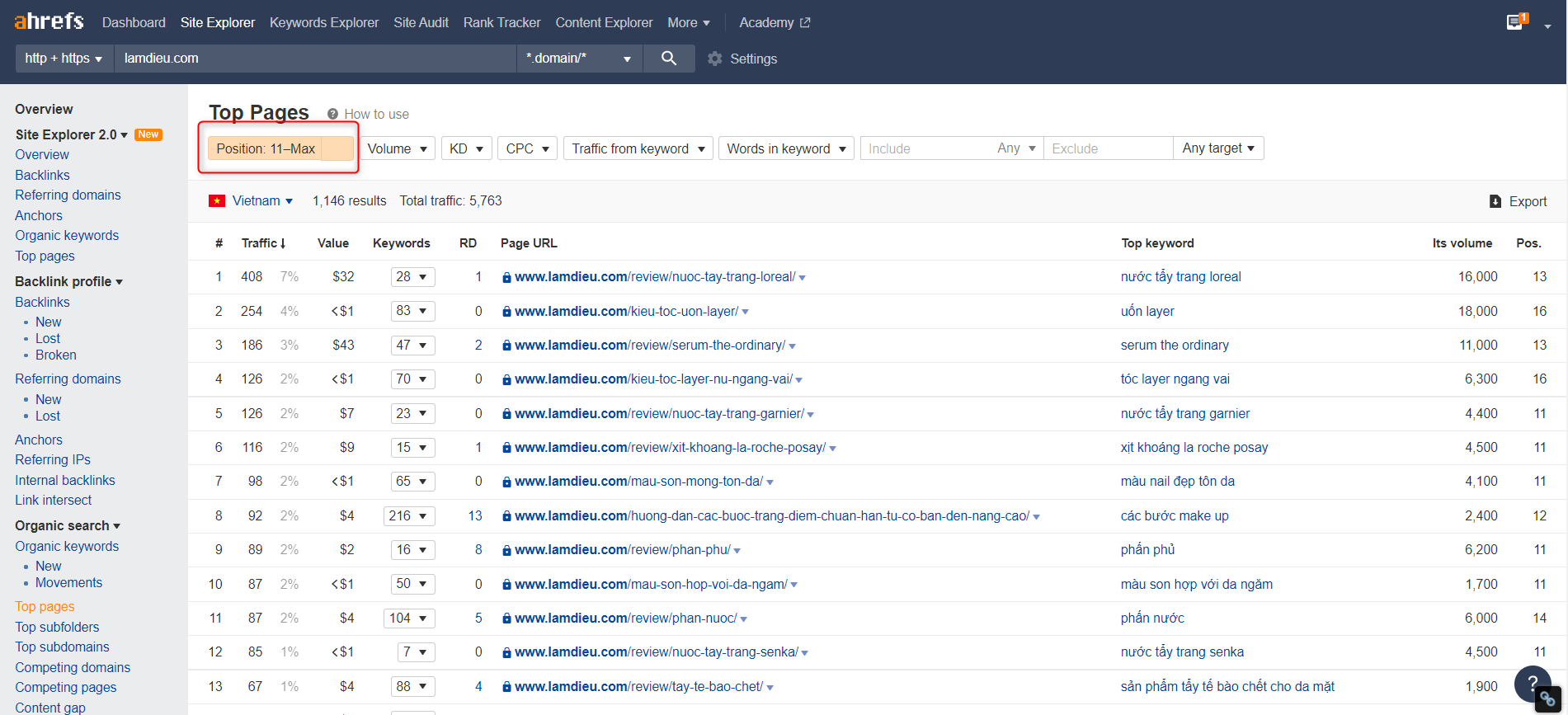
Task: Open the CPC filter dropdown
Action: pos(527,148)
